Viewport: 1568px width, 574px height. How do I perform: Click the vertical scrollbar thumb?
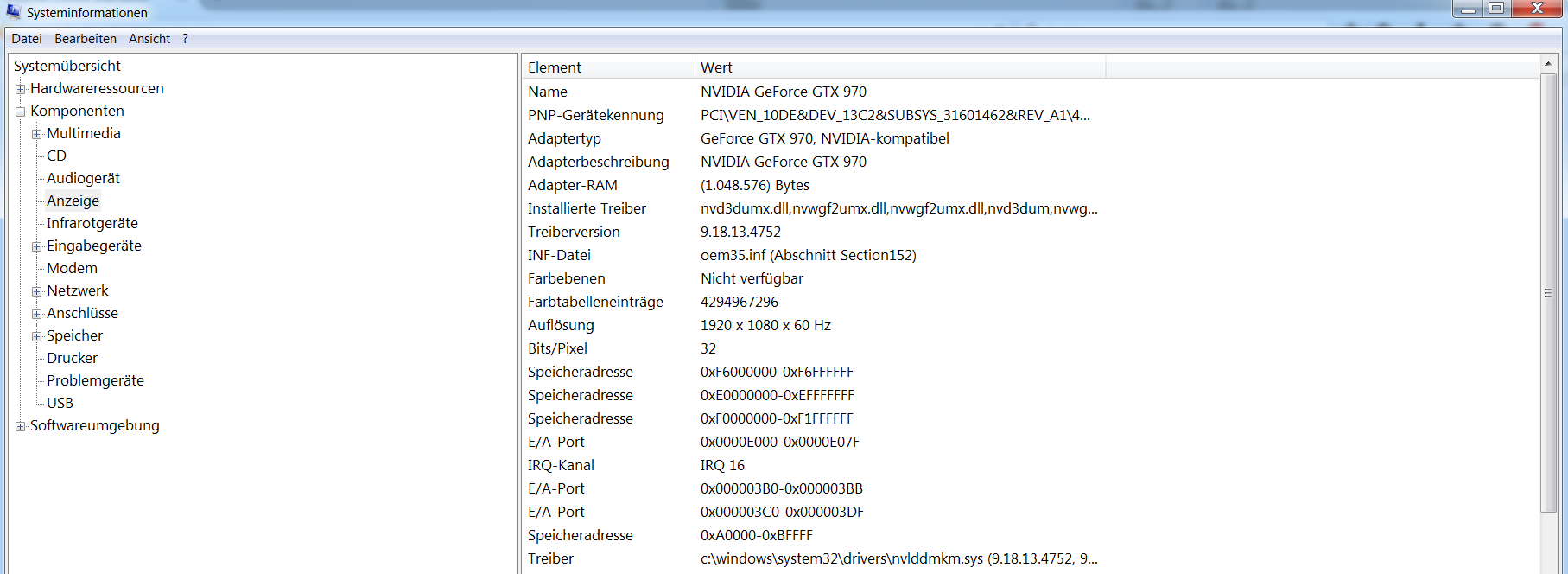click(x=1548, y=293)
